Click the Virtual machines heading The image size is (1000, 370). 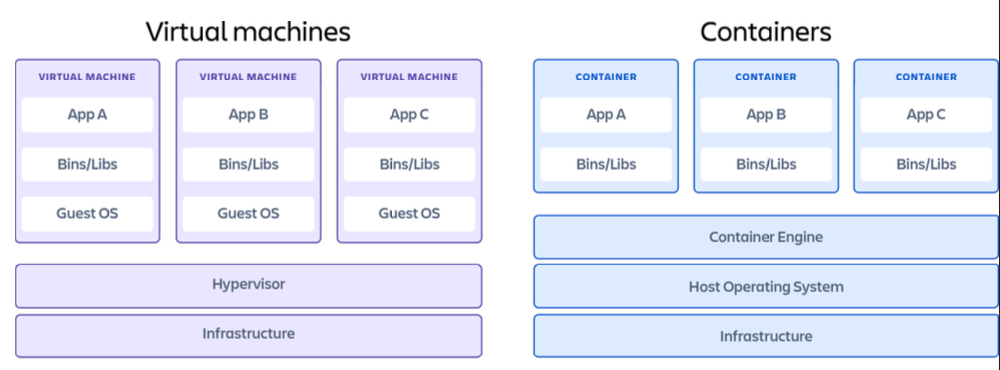(248, 32)
